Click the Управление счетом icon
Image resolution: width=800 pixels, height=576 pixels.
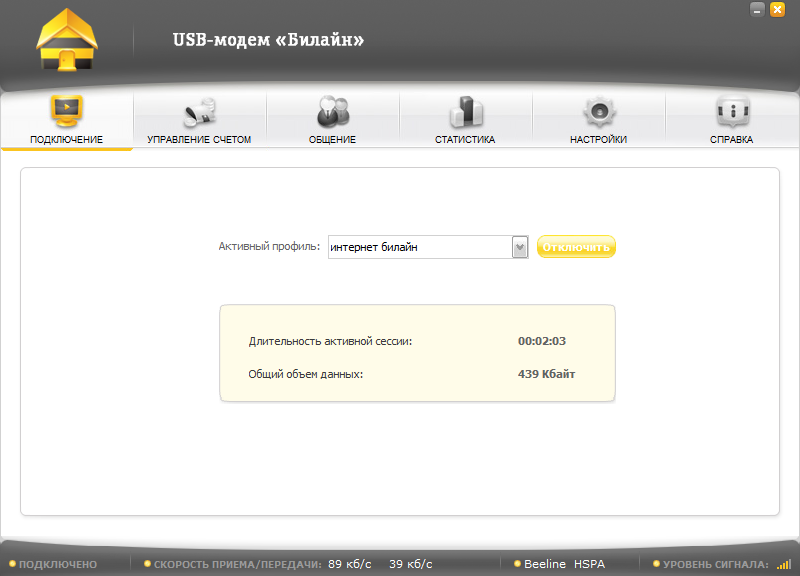click(x=199, y=111)
